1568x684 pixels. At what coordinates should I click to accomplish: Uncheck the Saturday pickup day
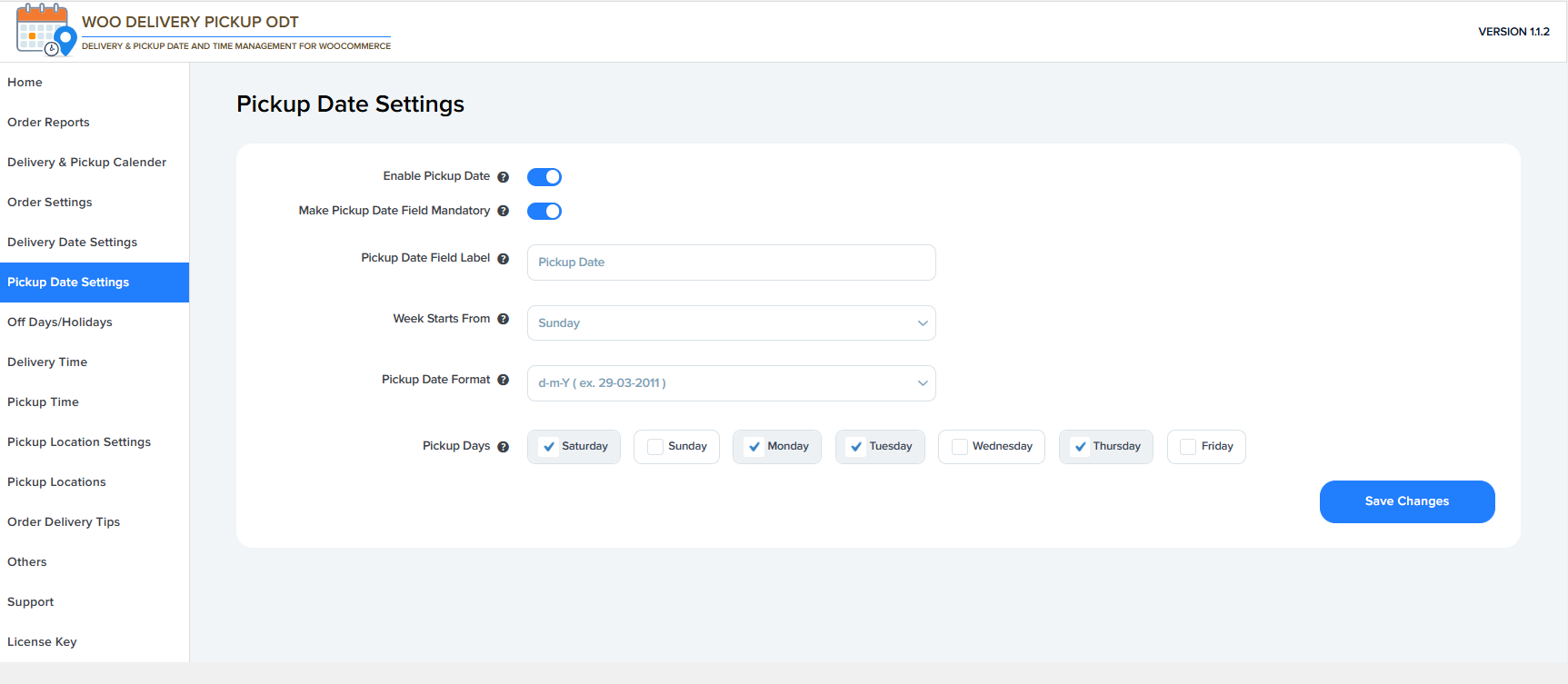tap(549, 447)
